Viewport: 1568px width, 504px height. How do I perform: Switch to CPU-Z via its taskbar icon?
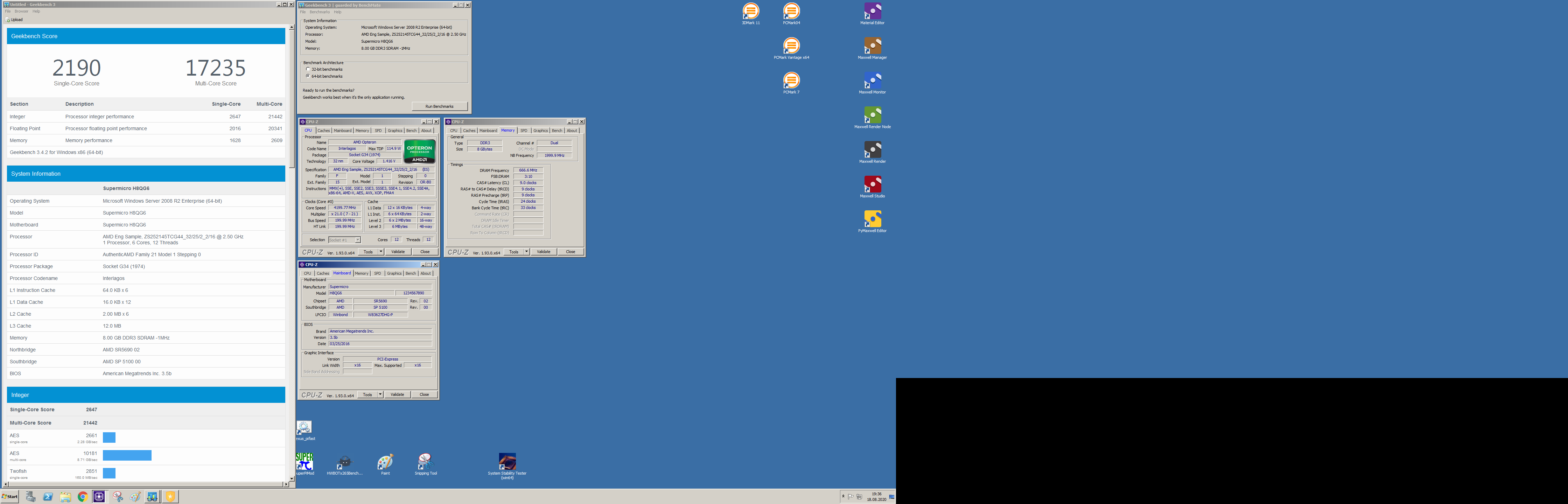coord(99,497)
